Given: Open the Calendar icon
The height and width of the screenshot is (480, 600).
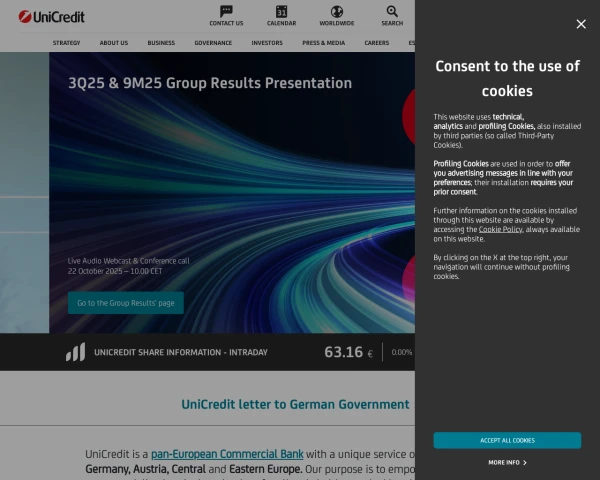Looking at the screenshot, I should pos(281,12).
